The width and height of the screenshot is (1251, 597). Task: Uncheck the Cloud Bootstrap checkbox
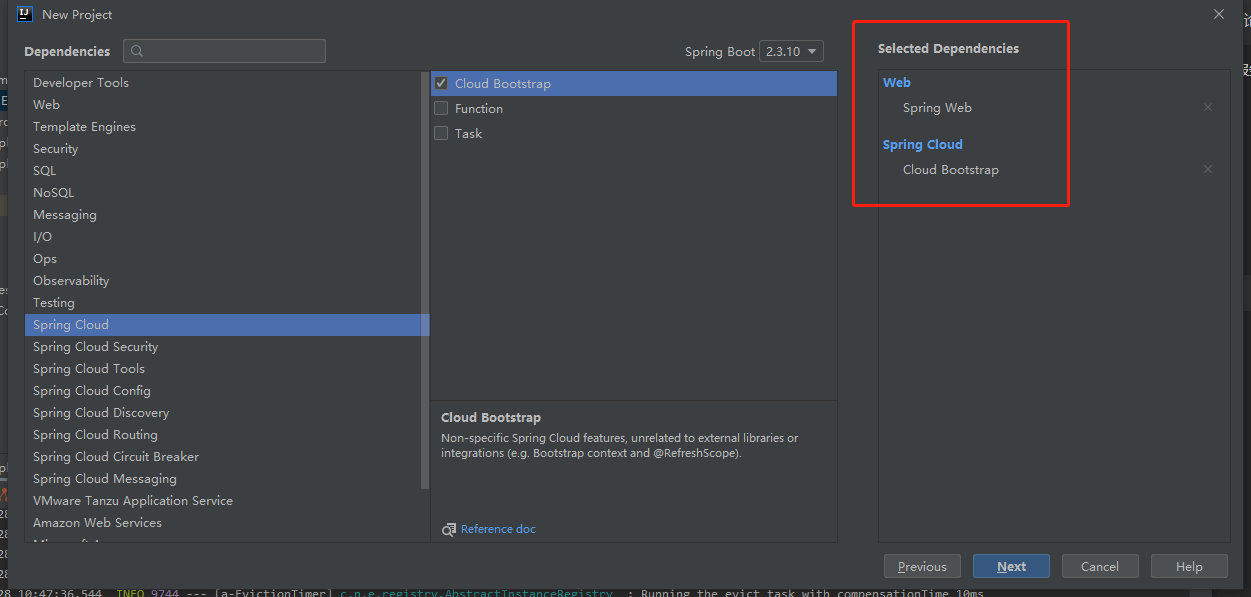[441, 83]
